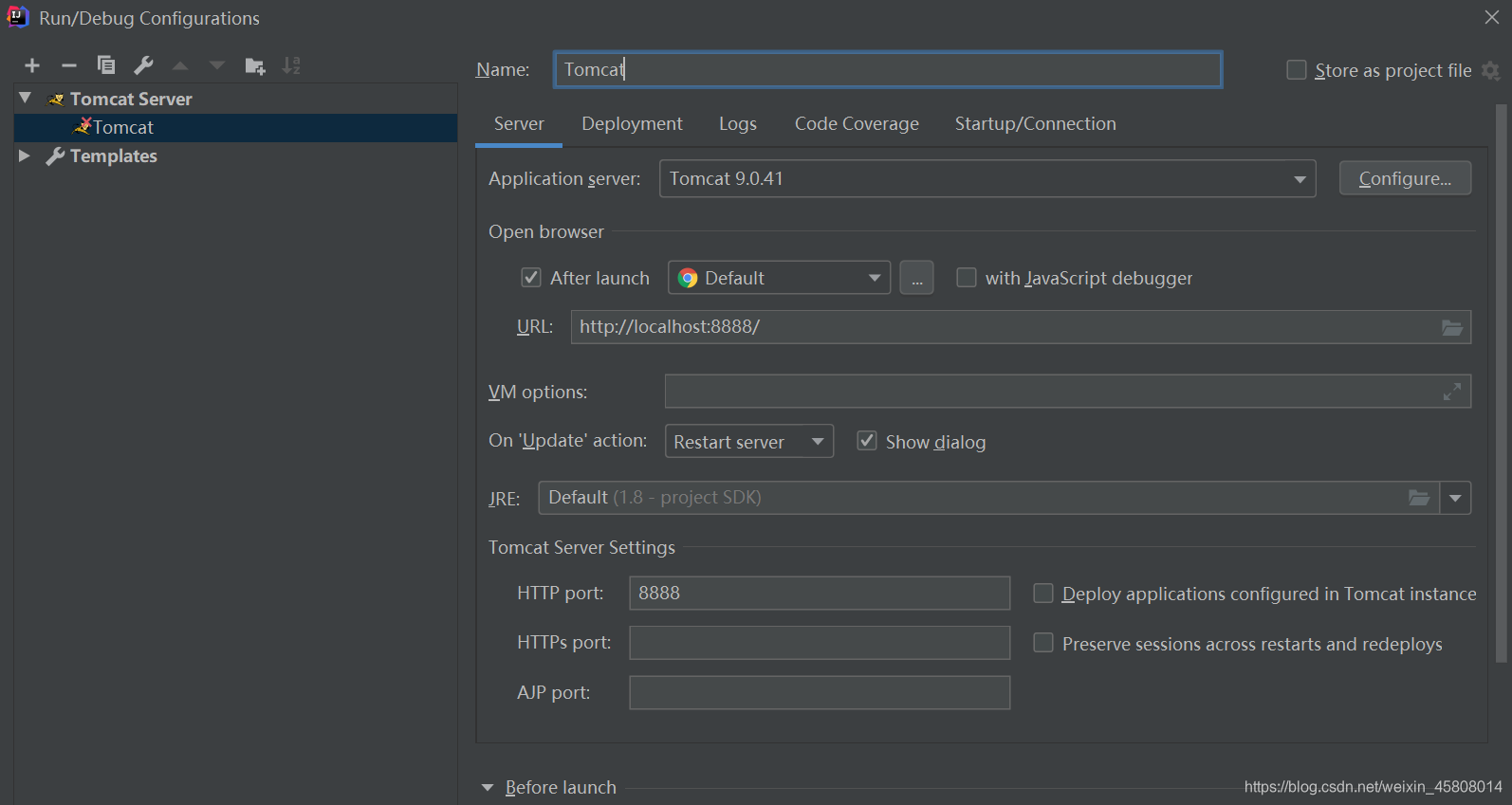Screen dimensions: 1512x805
Task: Click the Tomcat Server group icon
Action: (x=56, y=99)
